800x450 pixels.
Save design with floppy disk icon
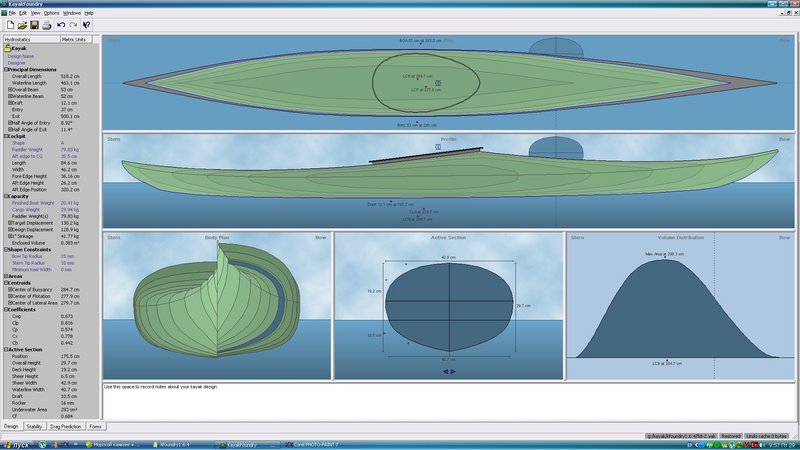pos(34,24)
